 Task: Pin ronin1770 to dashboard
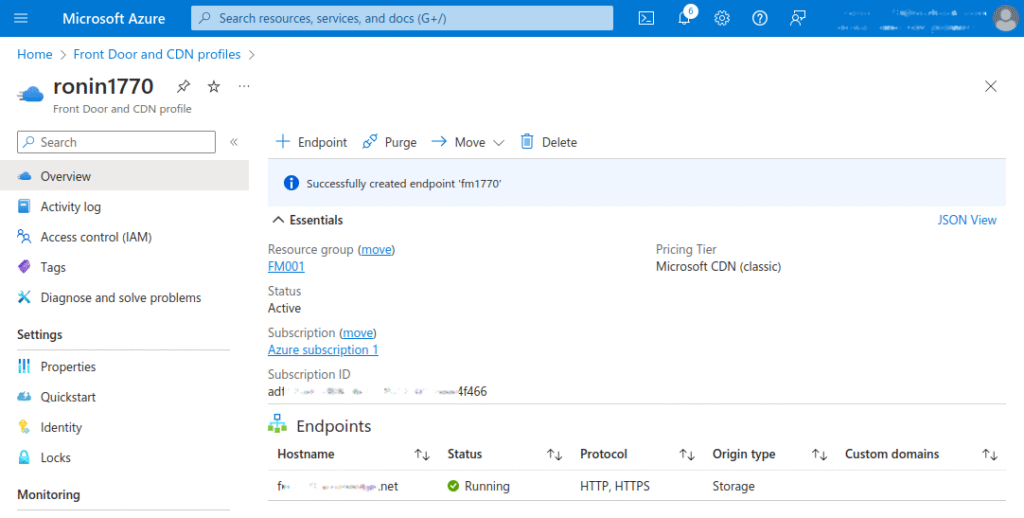pos(184,86)
